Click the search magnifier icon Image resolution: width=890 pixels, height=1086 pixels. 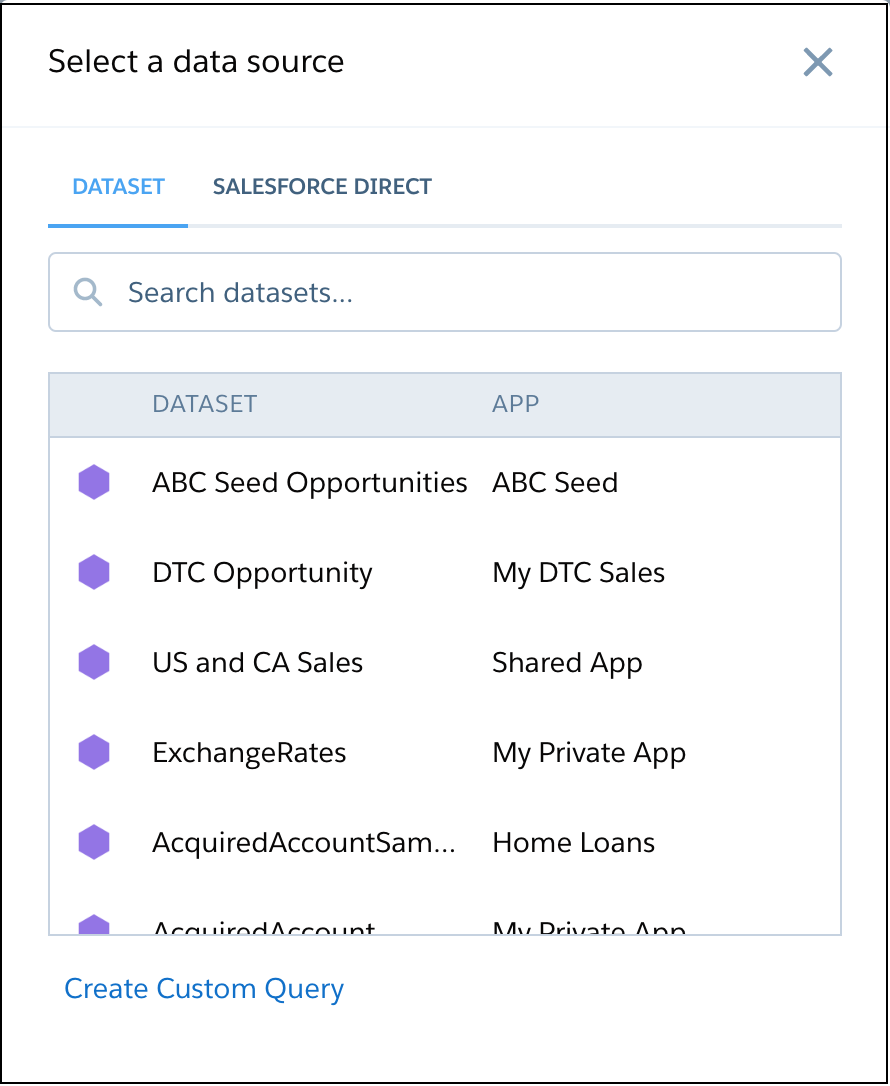pyautogui.click(x=88, y=292)
